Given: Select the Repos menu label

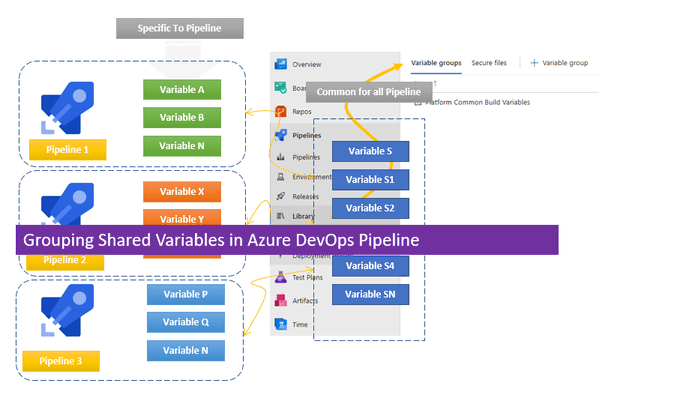Looking at the screenshot, I should click(302, 112).
